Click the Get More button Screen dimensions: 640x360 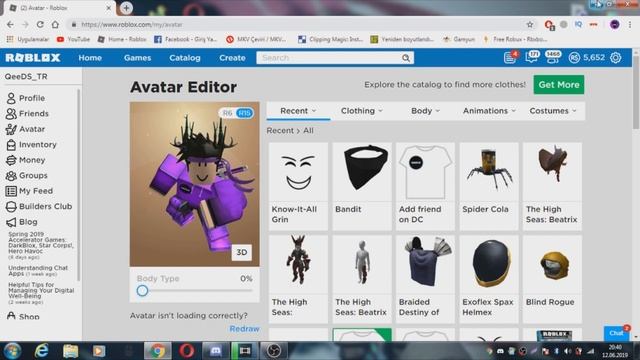coord(559,84)
